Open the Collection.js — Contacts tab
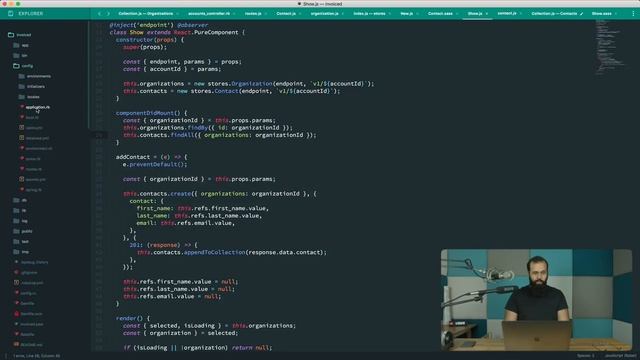This screenshot has width=640, height=360. [x=554, y=13]
